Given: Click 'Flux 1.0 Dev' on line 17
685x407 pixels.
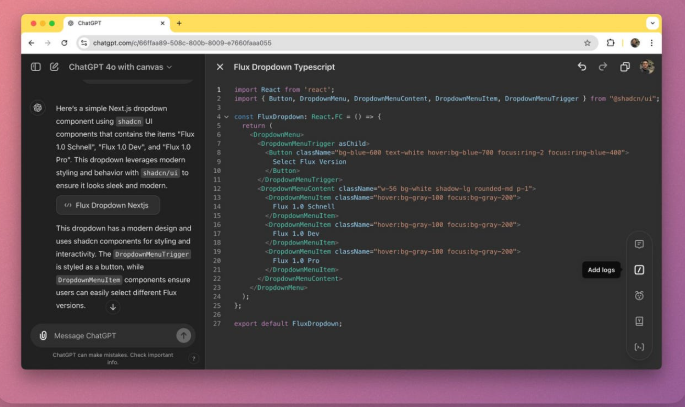Looking at the screenshot, I should (296, 234).
